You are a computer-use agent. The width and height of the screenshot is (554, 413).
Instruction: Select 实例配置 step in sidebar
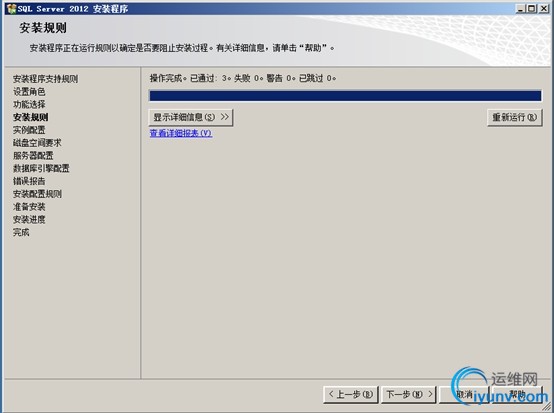[x=29, y=130]
